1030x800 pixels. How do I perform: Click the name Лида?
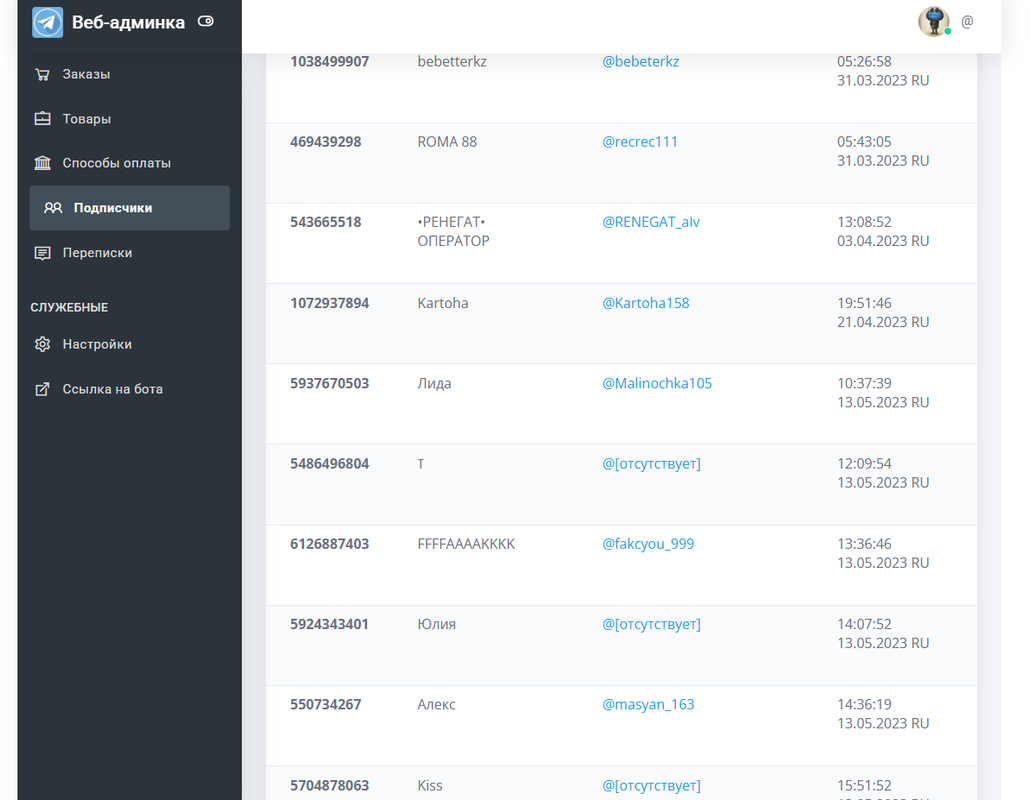(434, 384)
